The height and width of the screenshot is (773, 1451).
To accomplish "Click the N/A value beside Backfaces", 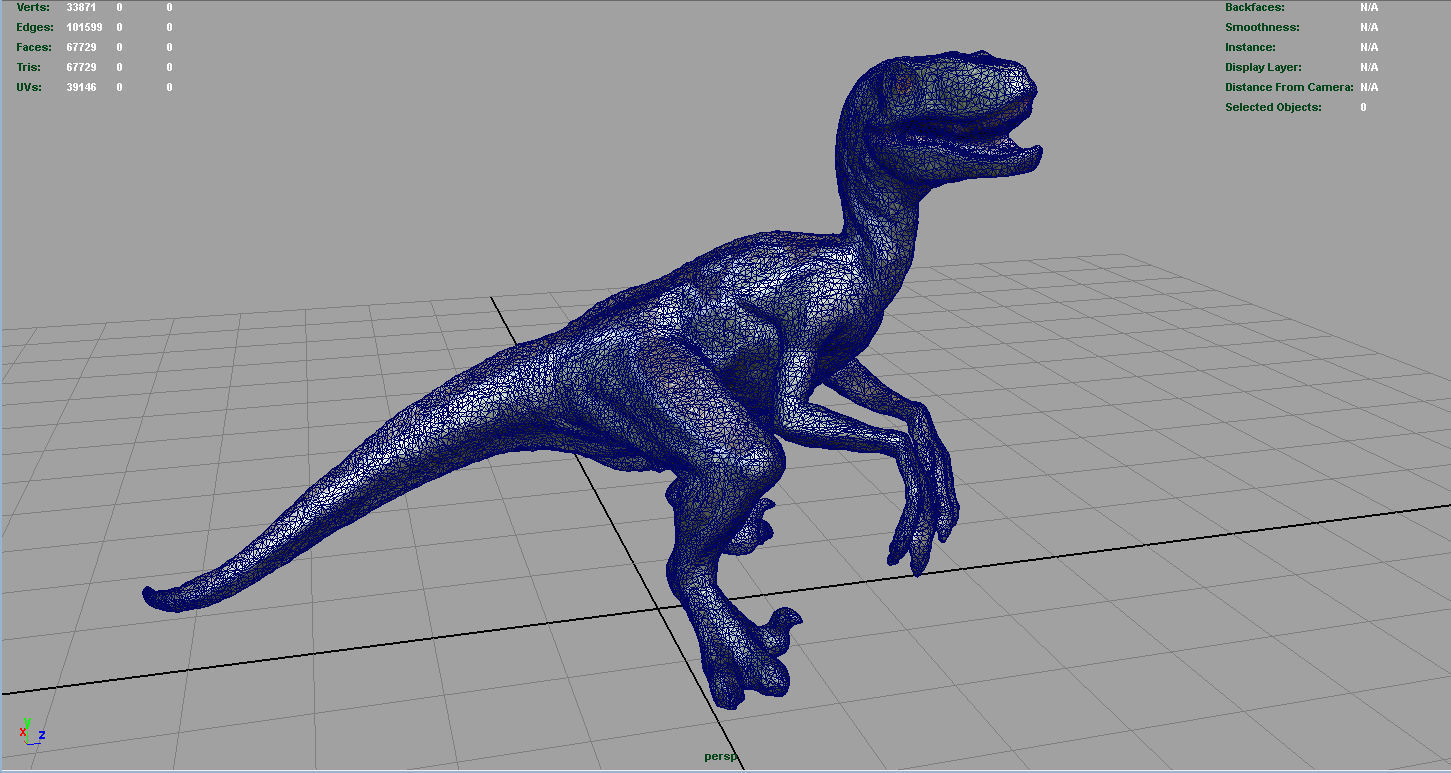I will tap(1369, 7).
